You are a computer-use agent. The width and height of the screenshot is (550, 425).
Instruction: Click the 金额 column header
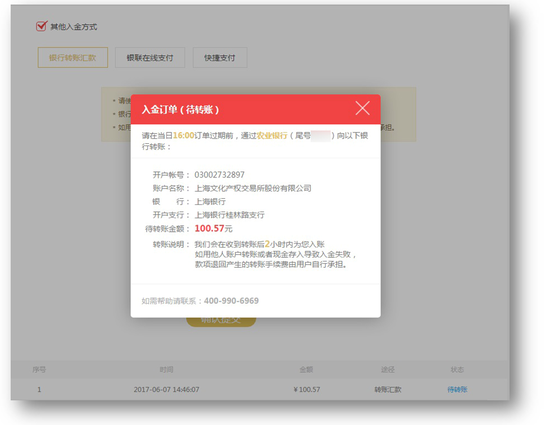point(306,370)
